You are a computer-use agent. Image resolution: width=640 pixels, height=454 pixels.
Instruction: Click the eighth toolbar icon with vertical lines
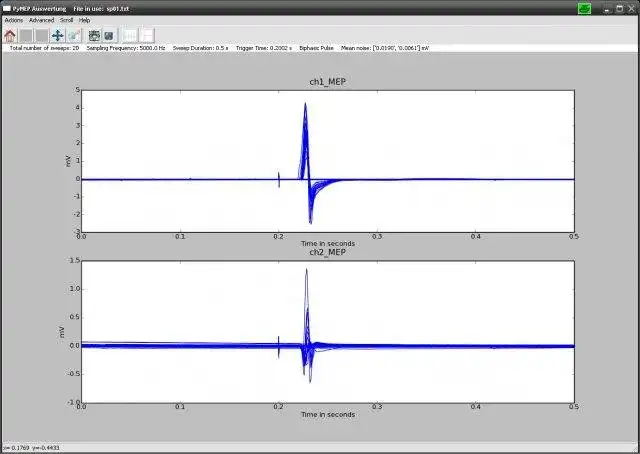(129, 35)
